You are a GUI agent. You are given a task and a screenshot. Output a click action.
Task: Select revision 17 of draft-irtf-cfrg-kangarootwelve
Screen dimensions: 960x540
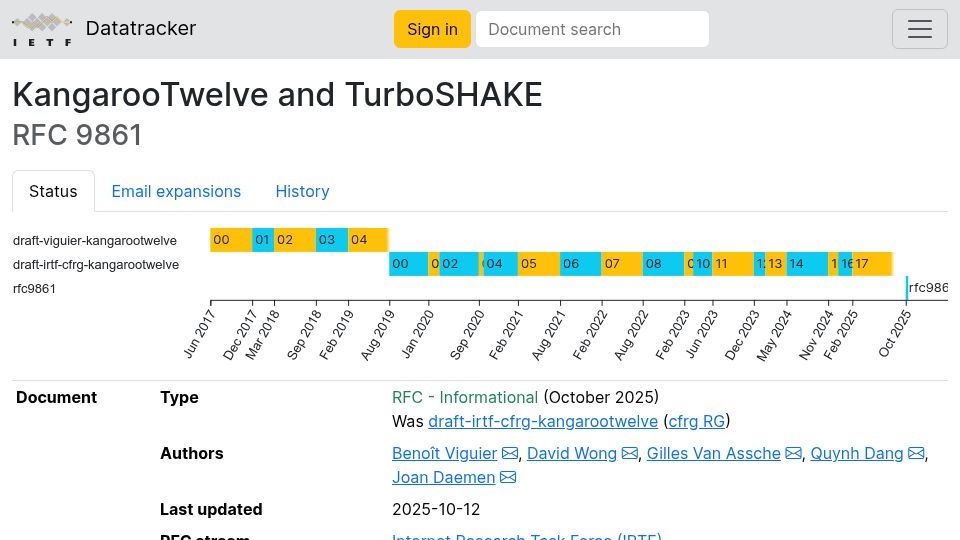pyautogui.click(x=872, y=264)
